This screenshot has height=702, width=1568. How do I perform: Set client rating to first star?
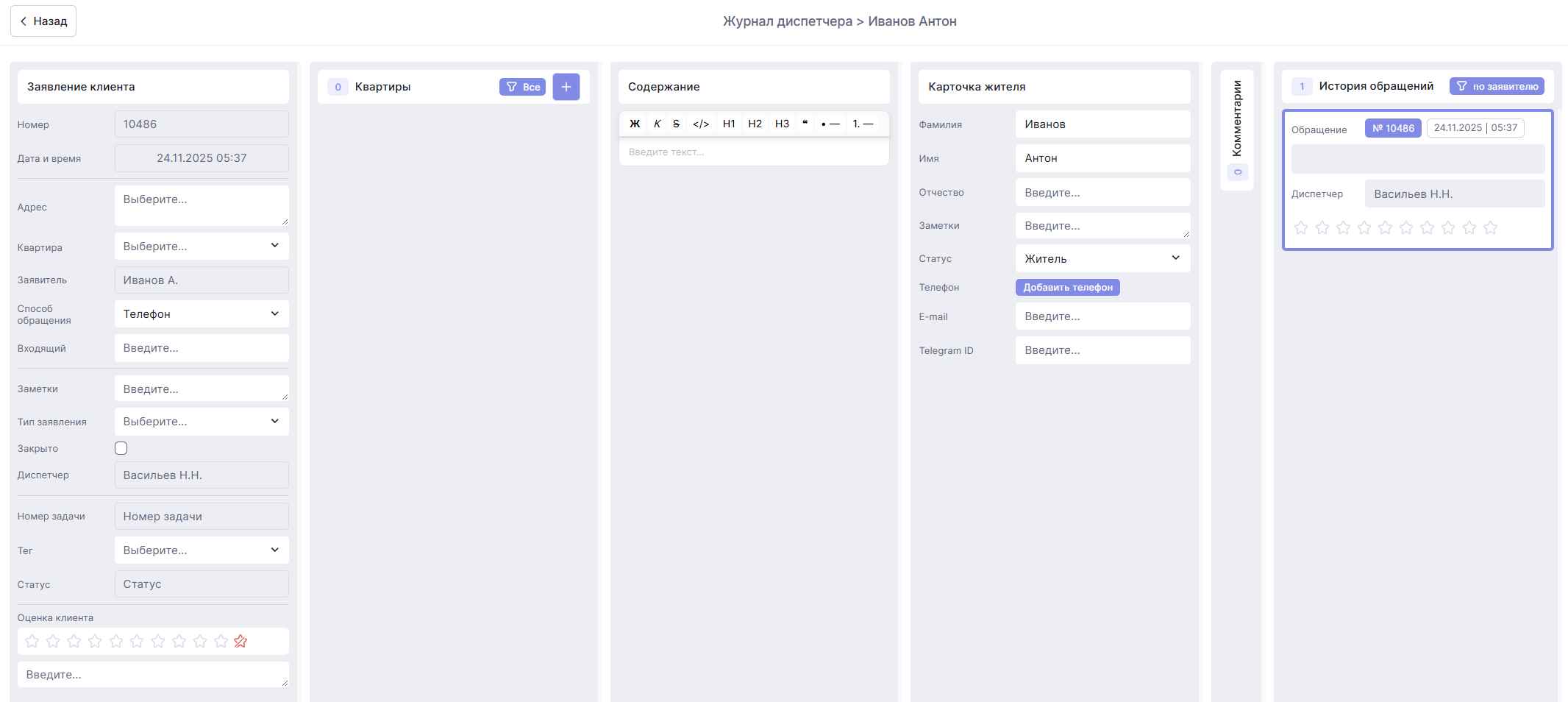32,642
